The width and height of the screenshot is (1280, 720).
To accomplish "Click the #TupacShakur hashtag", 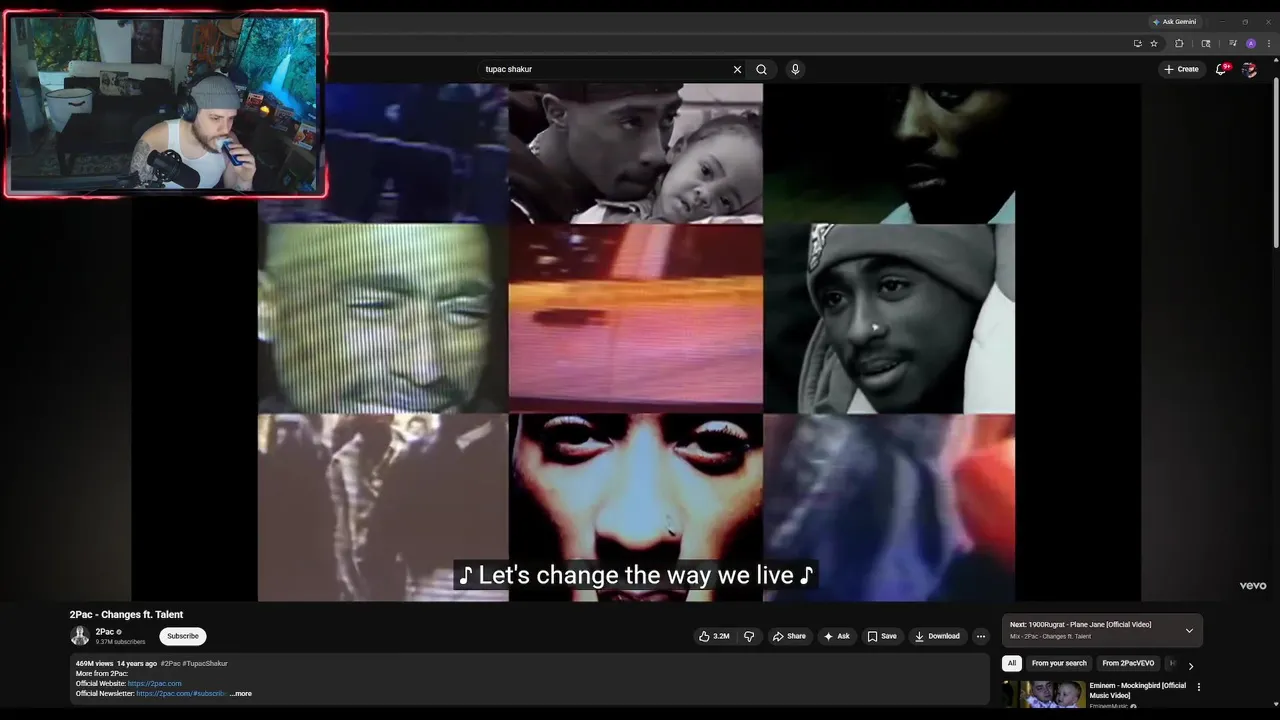I will 205,663.
